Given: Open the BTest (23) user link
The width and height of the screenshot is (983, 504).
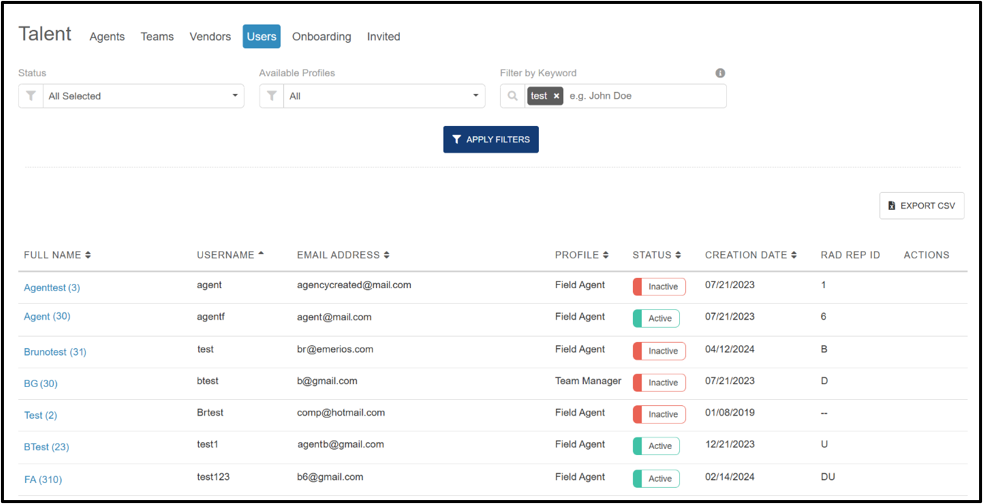Looking at the screenshot, I should pyautogui.click(x=46, y=448).
